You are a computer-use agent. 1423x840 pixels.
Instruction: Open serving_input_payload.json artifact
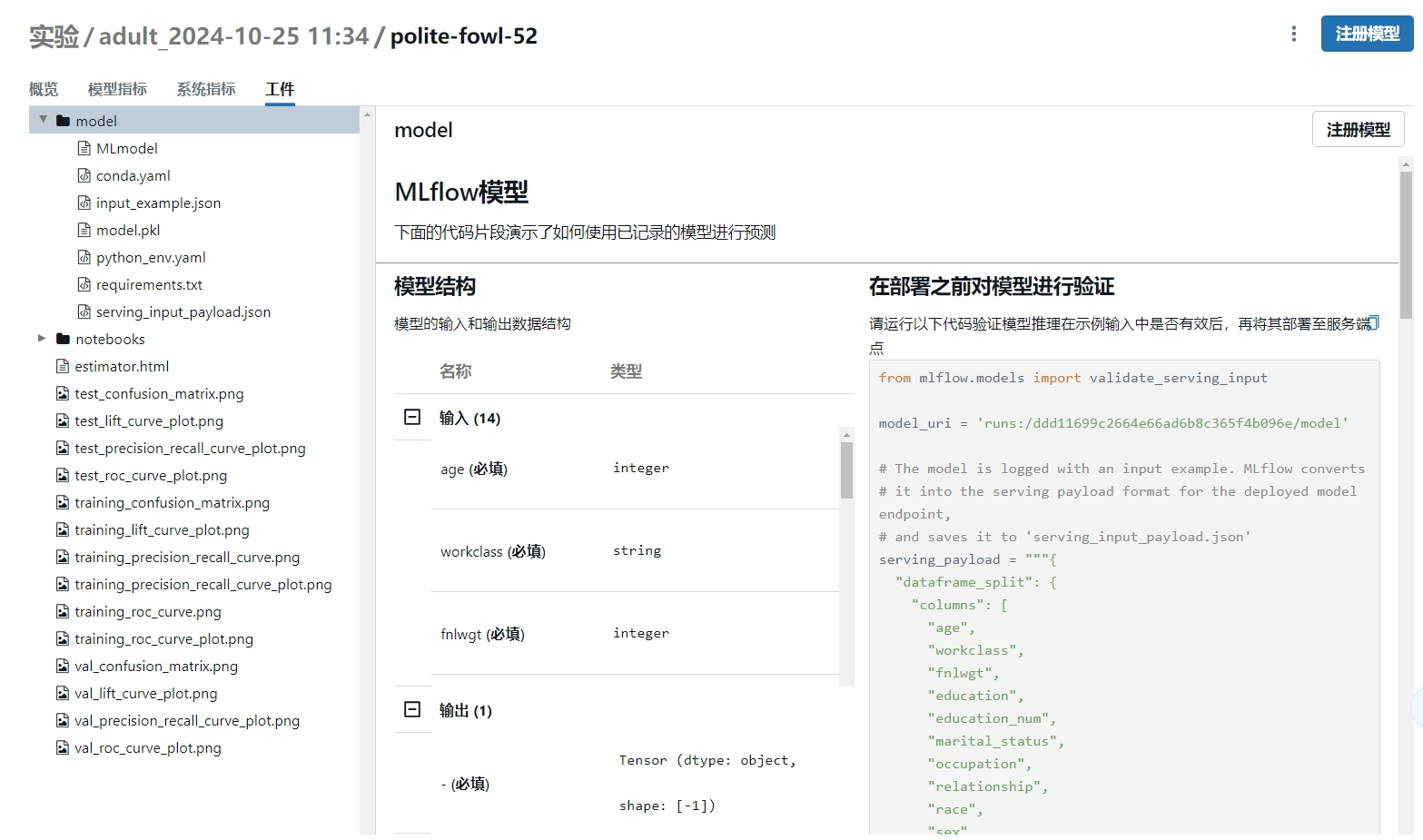[183, 311]
